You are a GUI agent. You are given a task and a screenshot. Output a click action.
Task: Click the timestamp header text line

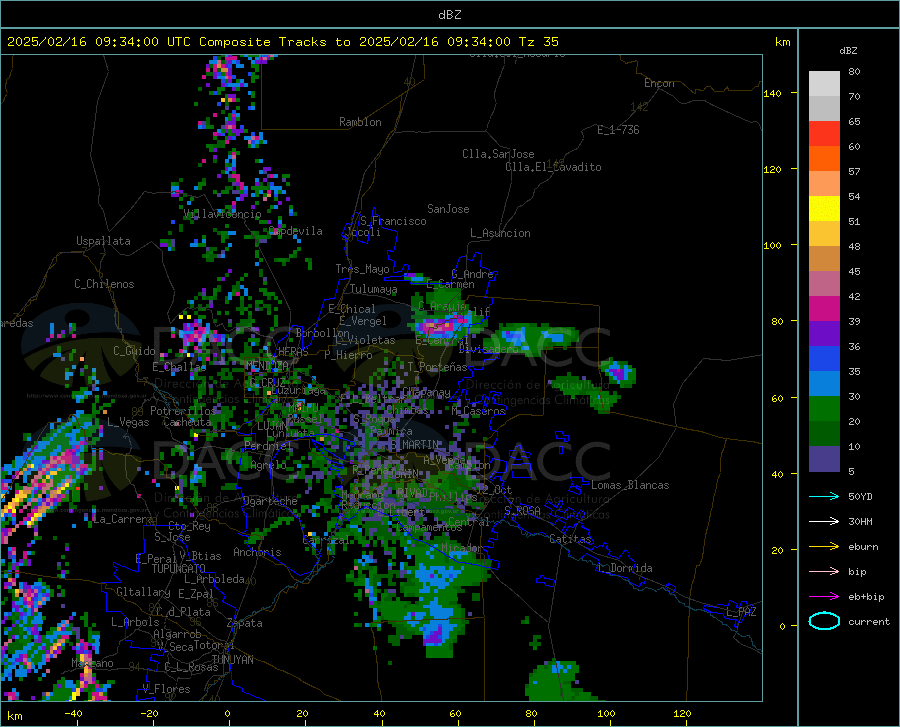click(282, 42)
